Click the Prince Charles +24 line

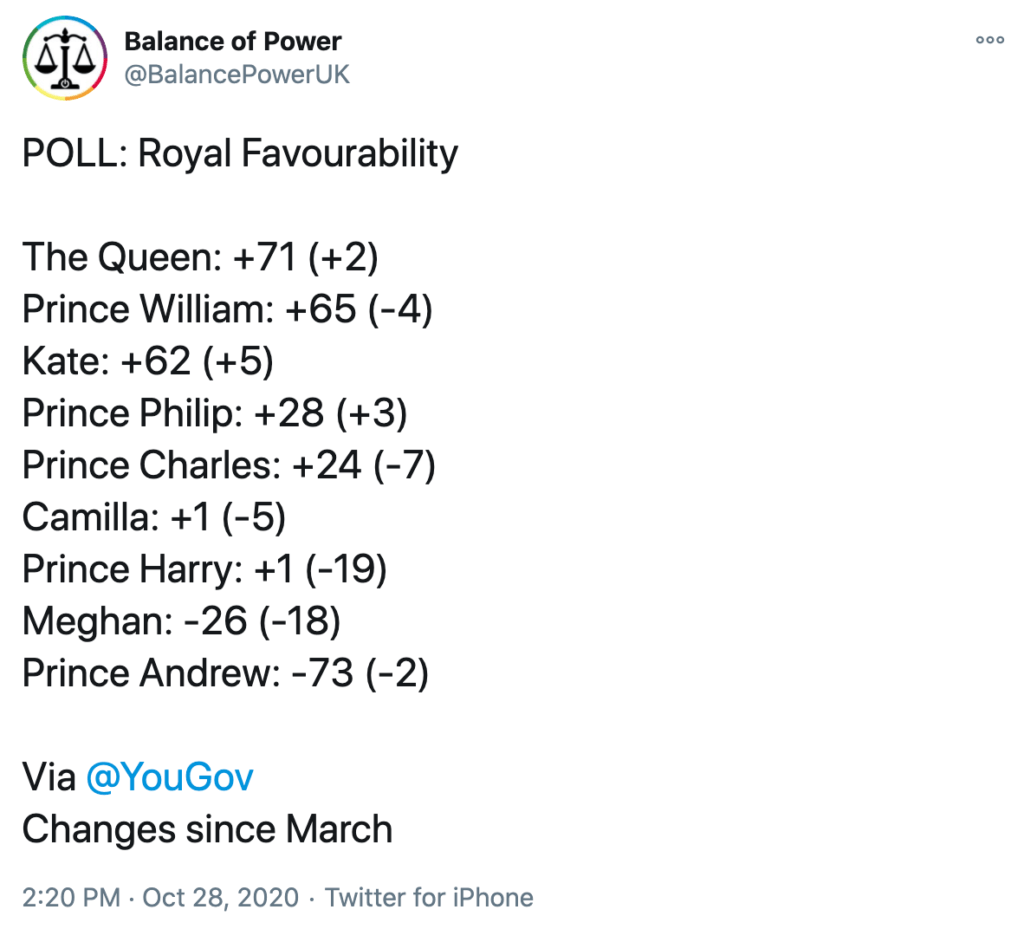(x=229, y=466)
